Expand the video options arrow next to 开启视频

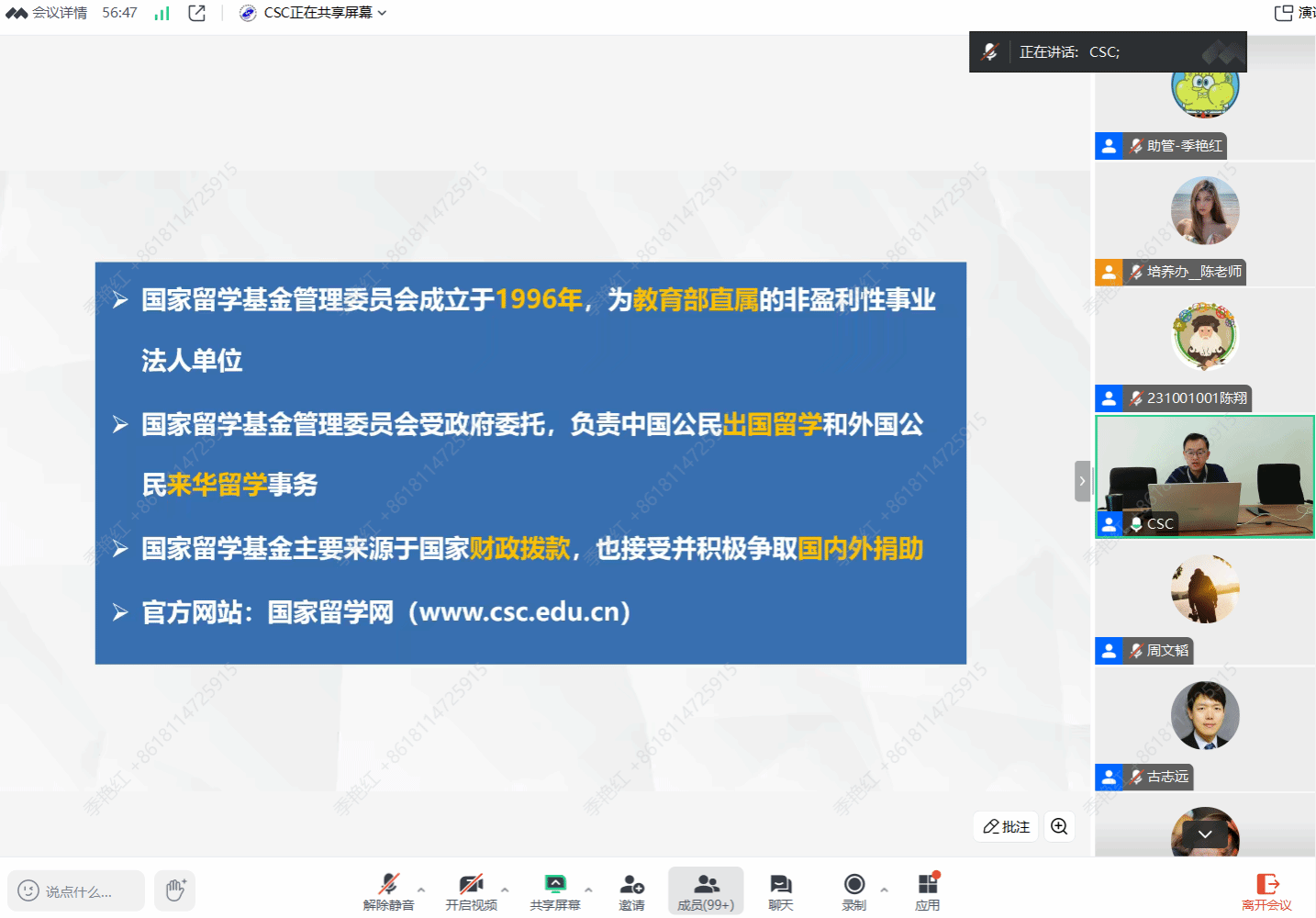pyautogui.click(x=505, y=889)
